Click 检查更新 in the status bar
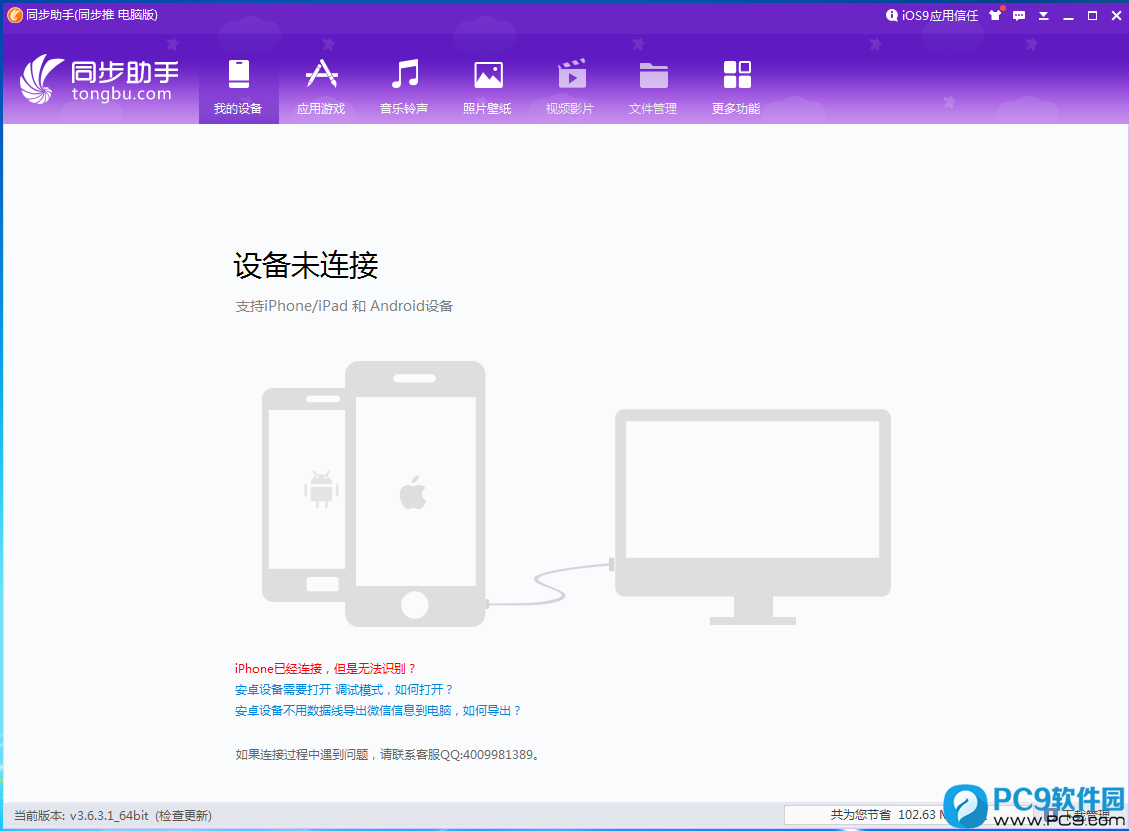This screenshot has height=831, width=1129. tap(184, 816)
